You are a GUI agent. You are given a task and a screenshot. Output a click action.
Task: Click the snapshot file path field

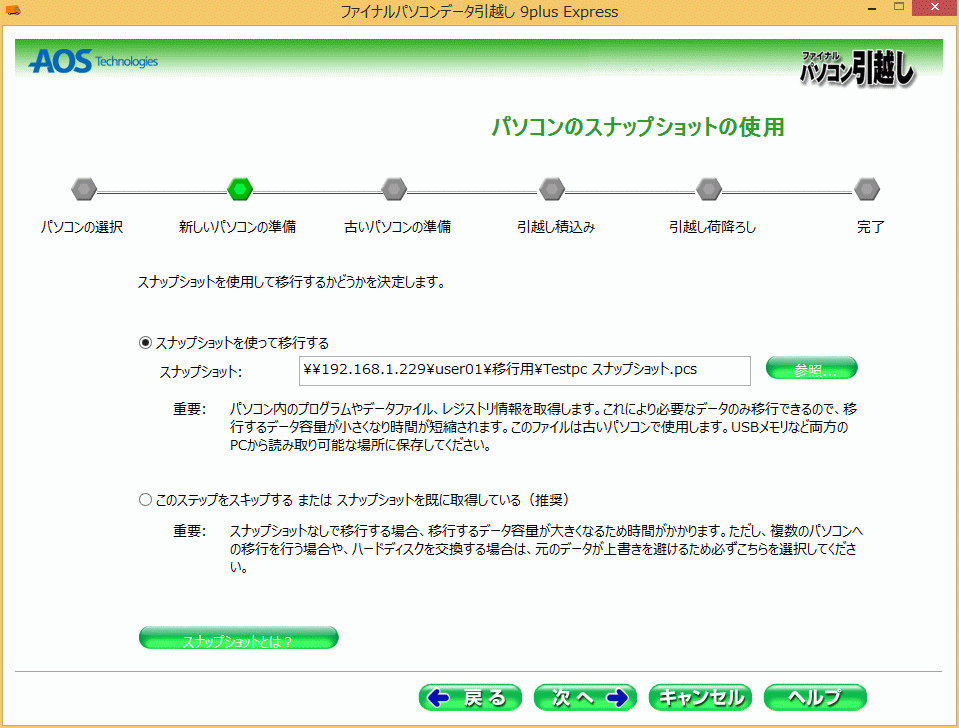pyautogui.click(x=524, y=370)
